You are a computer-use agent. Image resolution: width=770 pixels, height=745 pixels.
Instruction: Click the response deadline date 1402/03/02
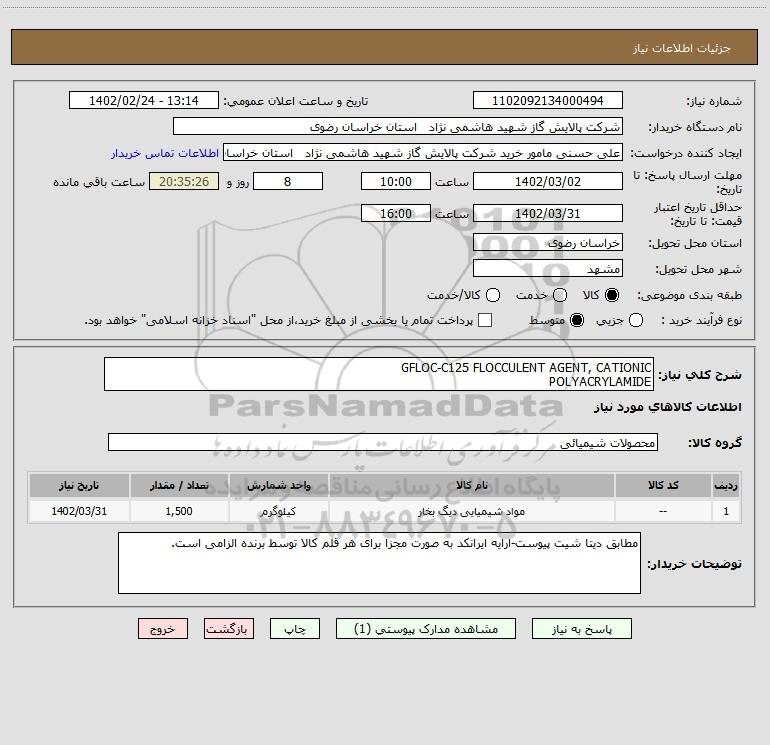[548, 181]
